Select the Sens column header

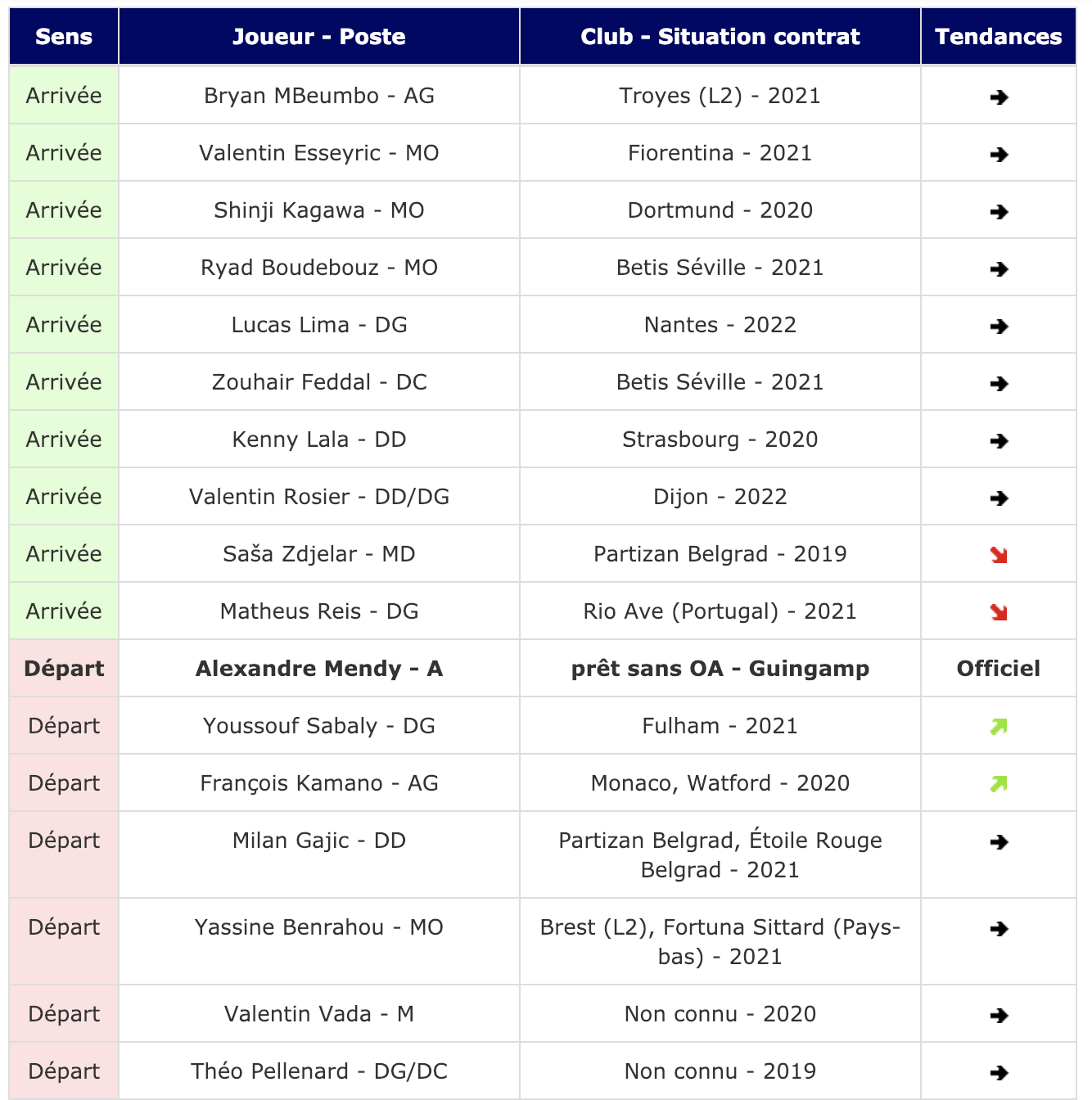pos(64,37)
